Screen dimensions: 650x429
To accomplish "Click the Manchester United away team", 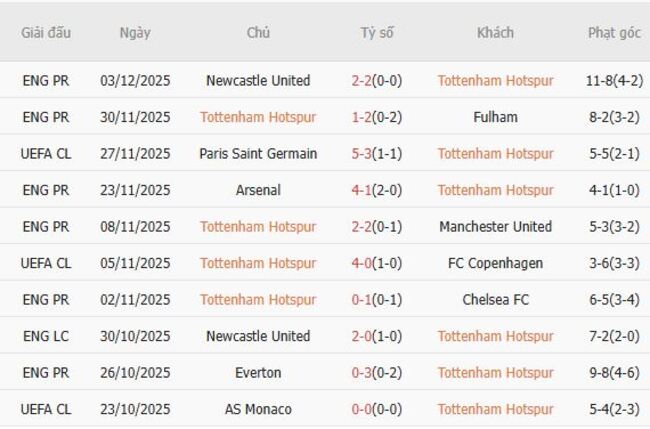I will [x=495, y=227].
